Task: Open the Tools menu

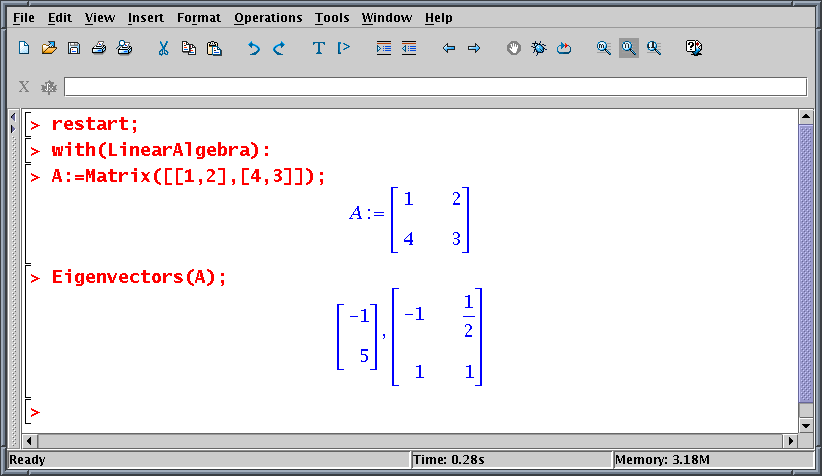Action: tap(332, 18)
